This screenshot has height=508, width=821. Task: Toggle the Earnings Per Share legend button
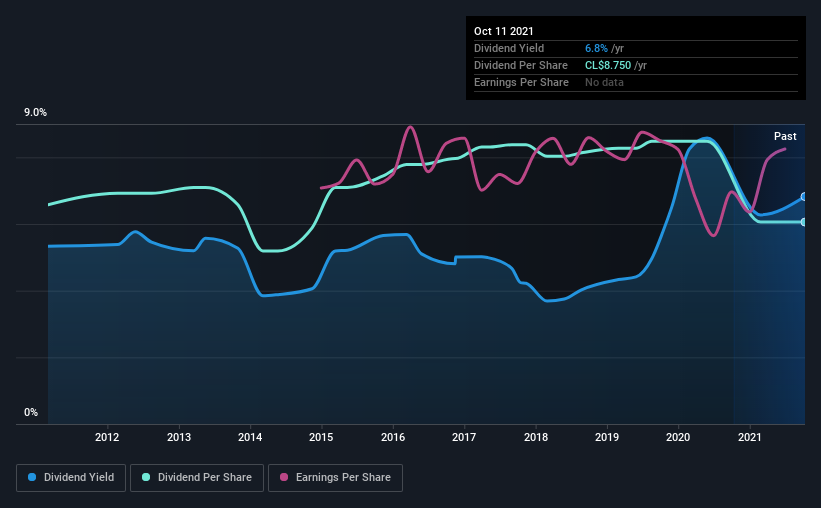point(335,478)
